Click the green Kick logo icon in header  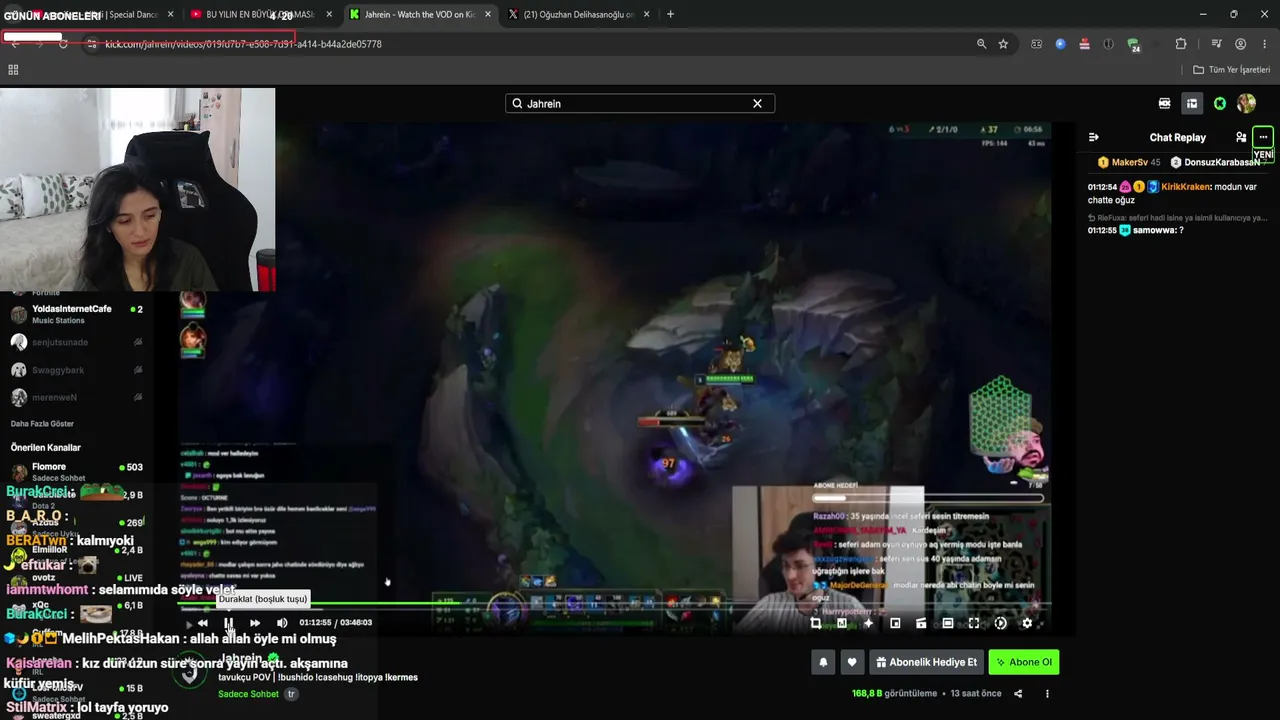(1220, 103)
